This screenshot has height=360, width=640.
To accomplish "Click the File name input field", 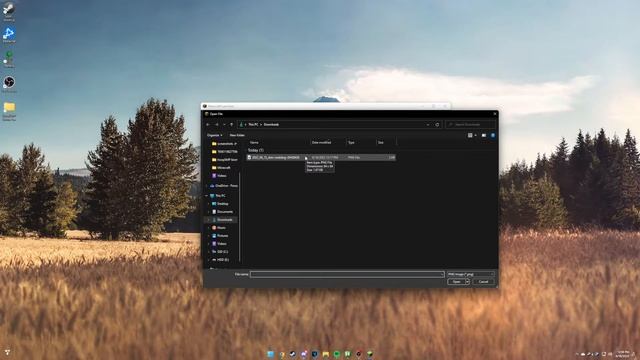I will (347, 274).
